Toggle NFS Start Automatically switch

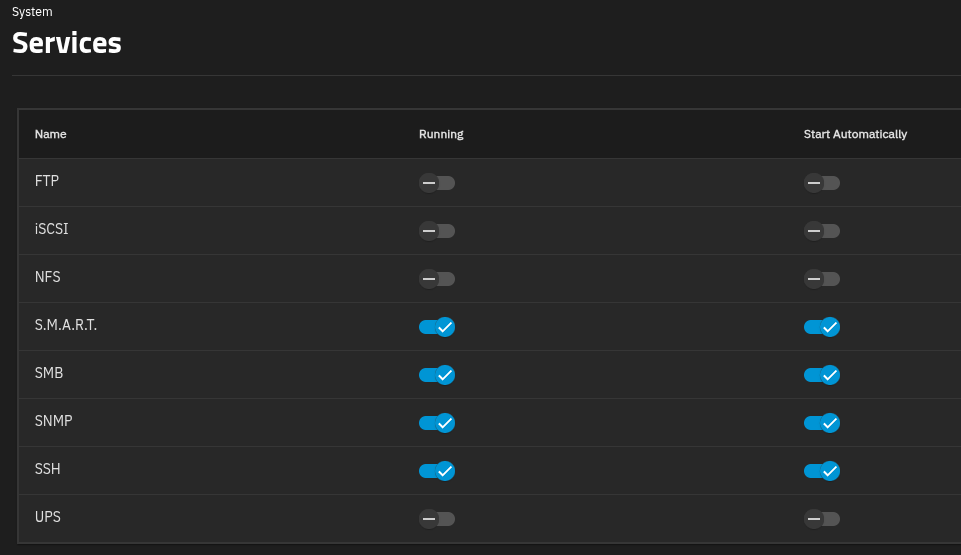(x=822, y=279)
